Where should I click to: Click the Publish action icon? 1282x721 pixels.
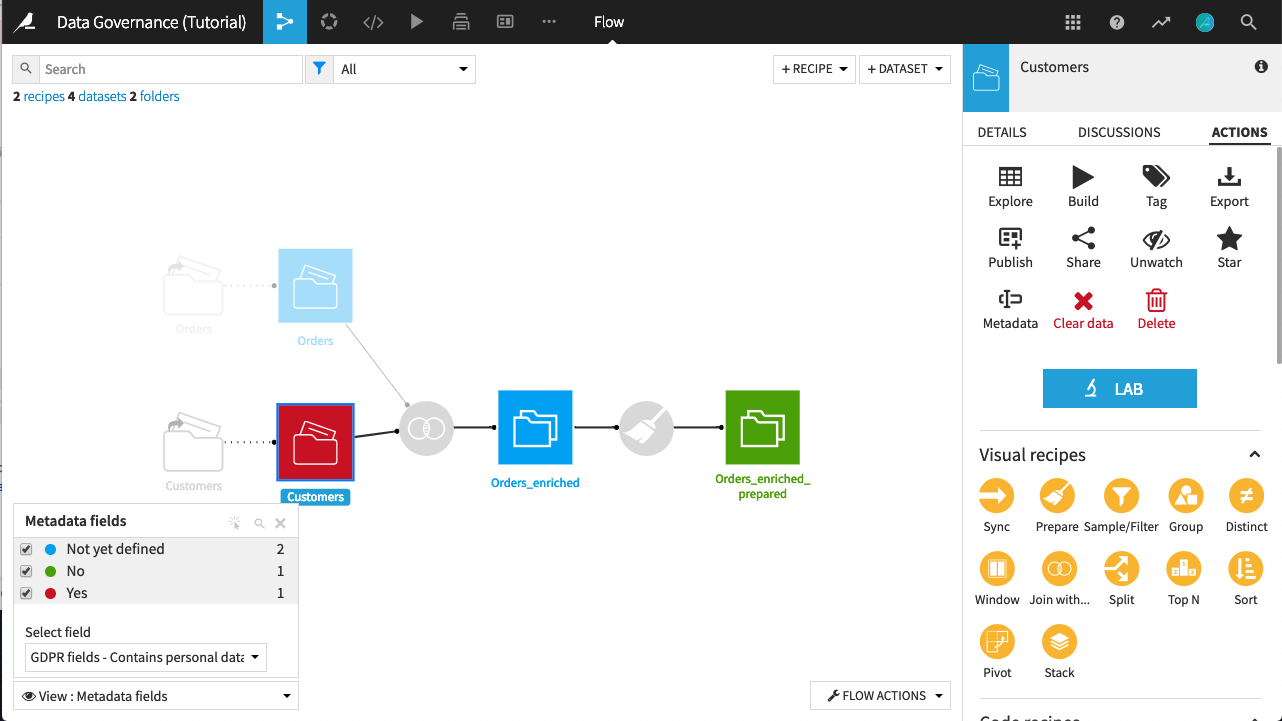[x=1010, y=239]
